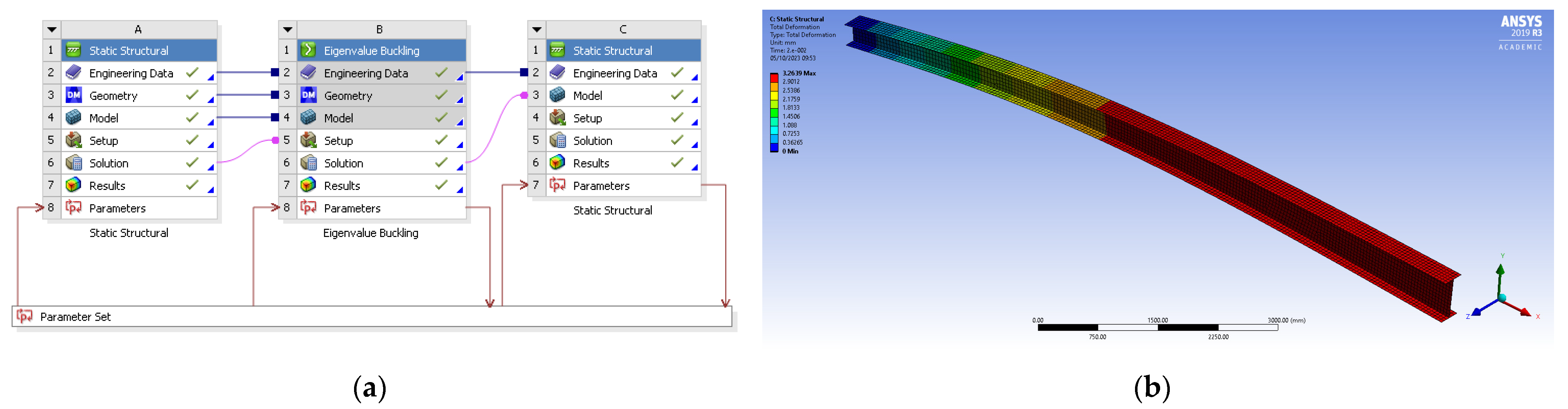The width and height of the screenshot is (1568, 409).
Task: Click Geometry DM icon in system A
Action: (x=74, y=95)
